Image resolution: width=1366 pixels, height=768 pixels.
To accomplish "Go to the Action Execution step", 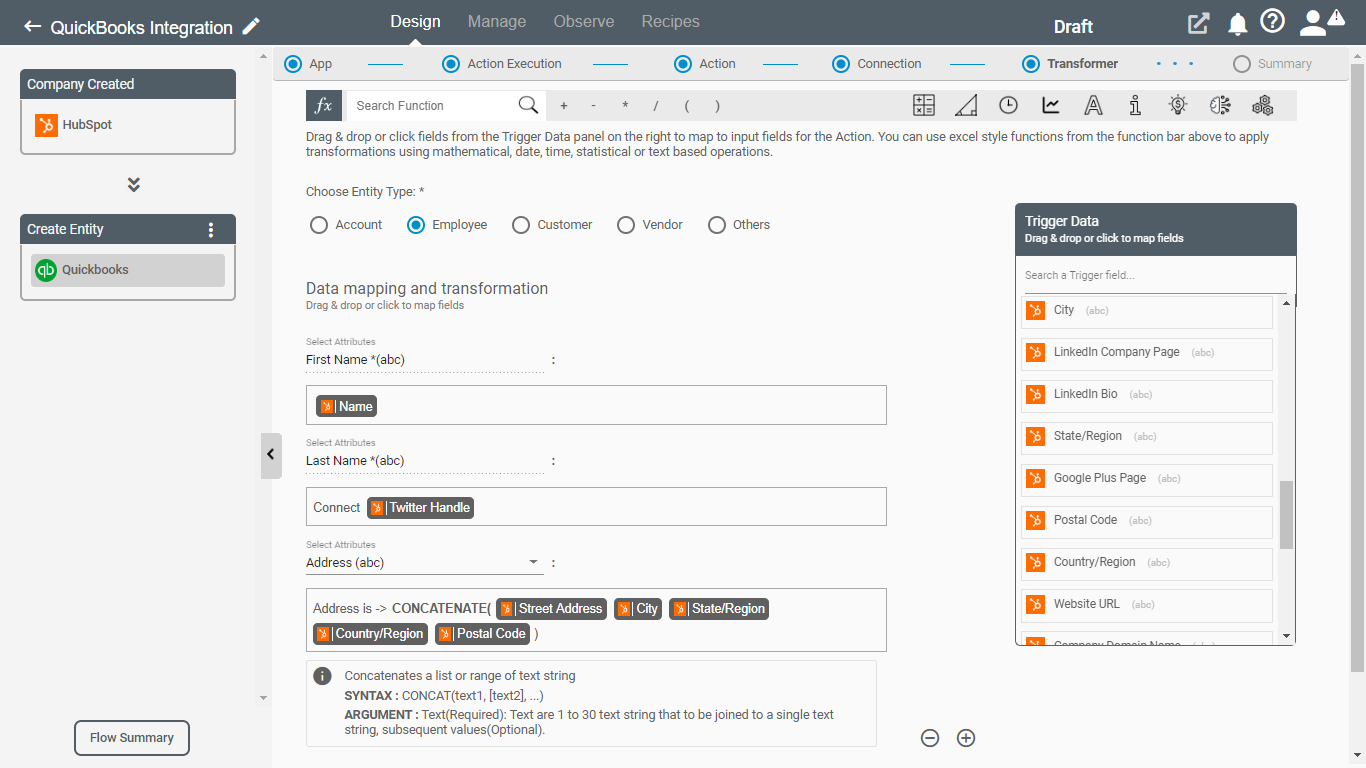I will click(x=502, y=64).
